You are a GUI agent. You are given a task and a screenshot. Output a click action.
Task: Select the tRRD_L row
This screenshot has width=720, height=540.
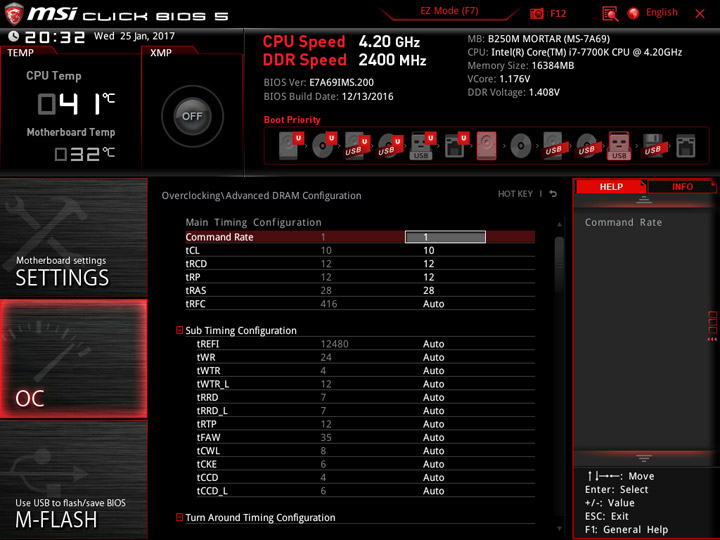pos(366,411)
